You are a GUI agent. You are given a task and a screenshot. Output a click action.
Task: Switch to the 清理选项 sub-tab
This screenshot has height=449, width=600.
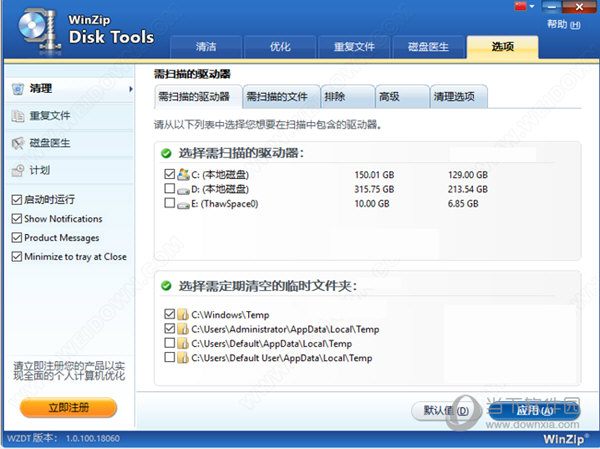(459, 97)
